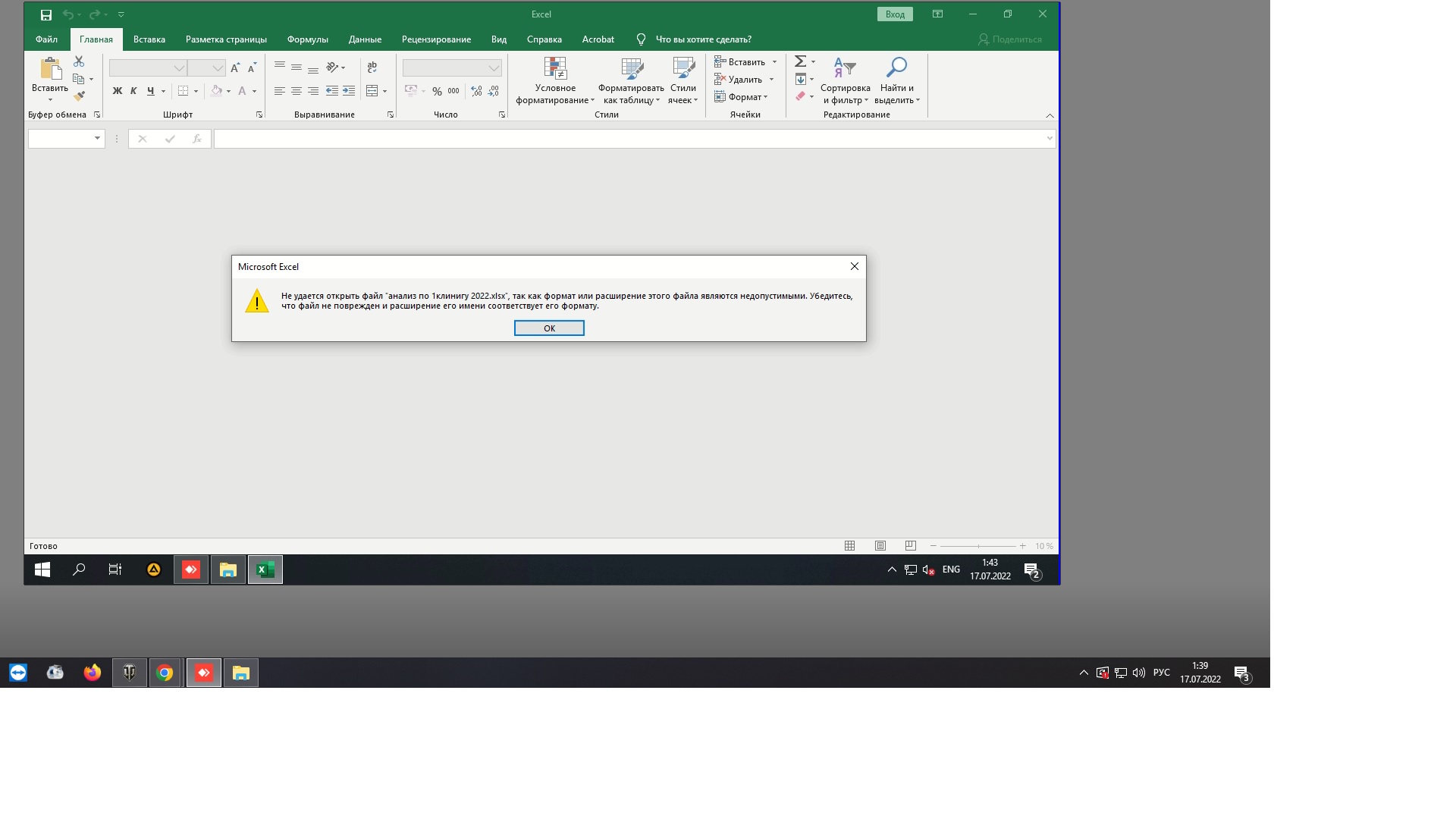Toggle middle vertical alignment
The width and height of the screenshot is (1456, 819).
pyautogui.click(x=297, y=67)
